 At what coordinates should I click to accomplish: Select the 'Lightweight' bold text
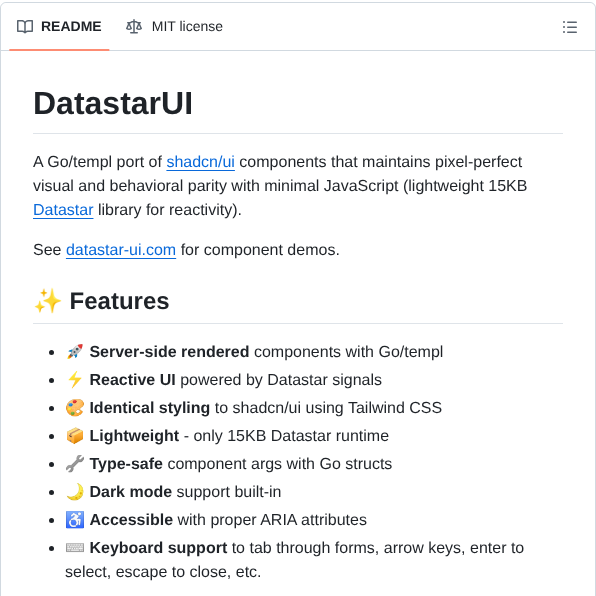coord(134,436)
